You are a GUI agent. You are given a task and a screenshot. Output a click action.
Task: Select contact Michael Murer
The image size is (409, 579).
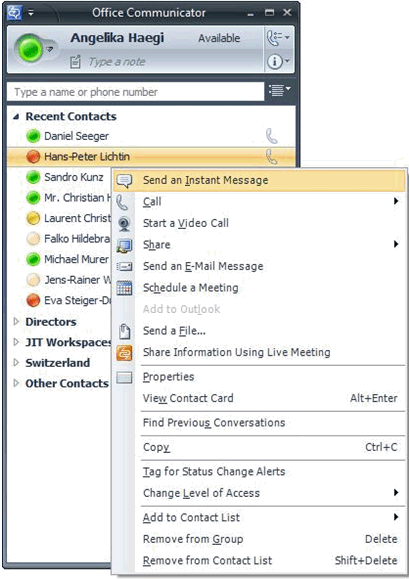click(x=76, y=259)
